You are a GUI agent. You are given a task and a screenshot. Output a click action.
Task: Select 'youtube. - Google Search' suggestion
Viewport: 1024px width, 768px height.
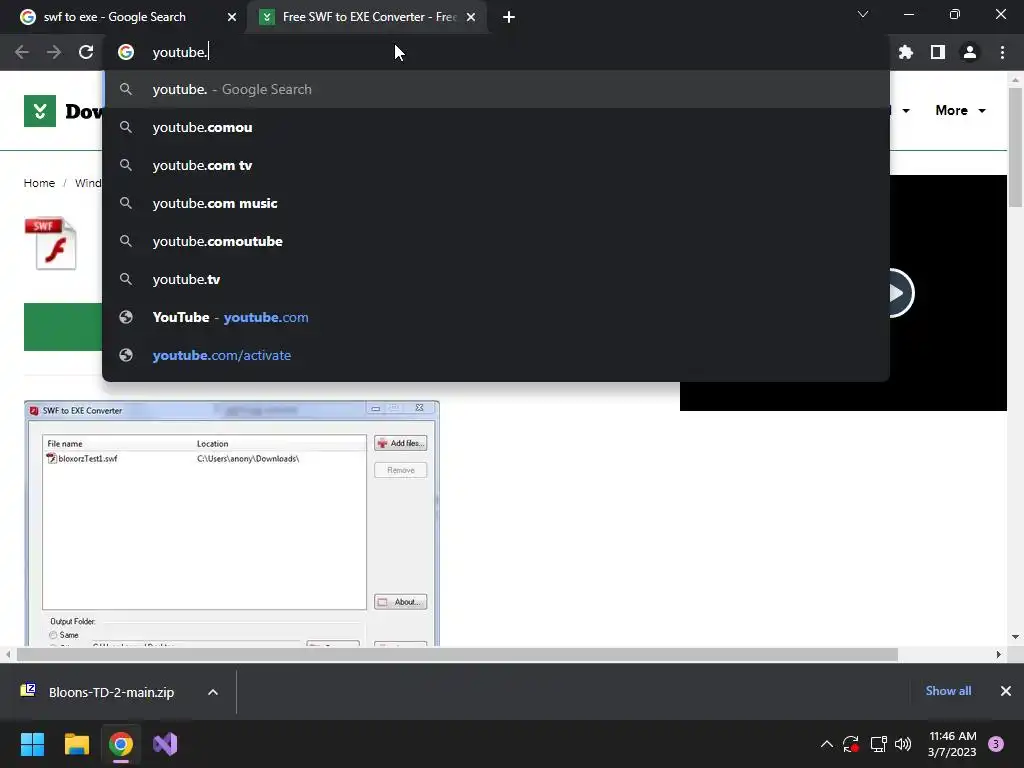coord(496,89)
